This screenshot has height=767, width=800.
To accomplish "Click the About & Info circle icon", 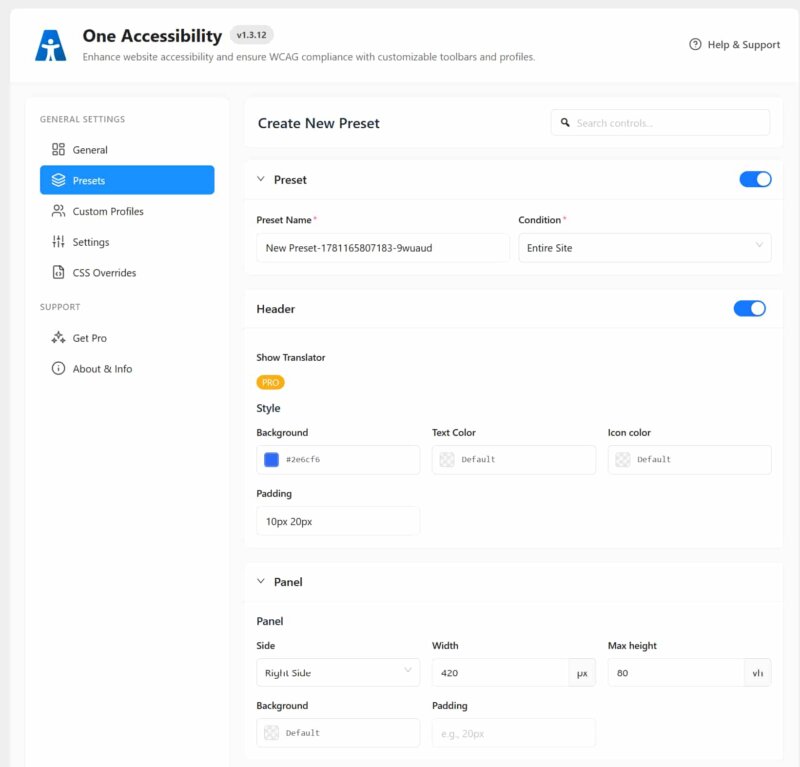I will [58, 368].
